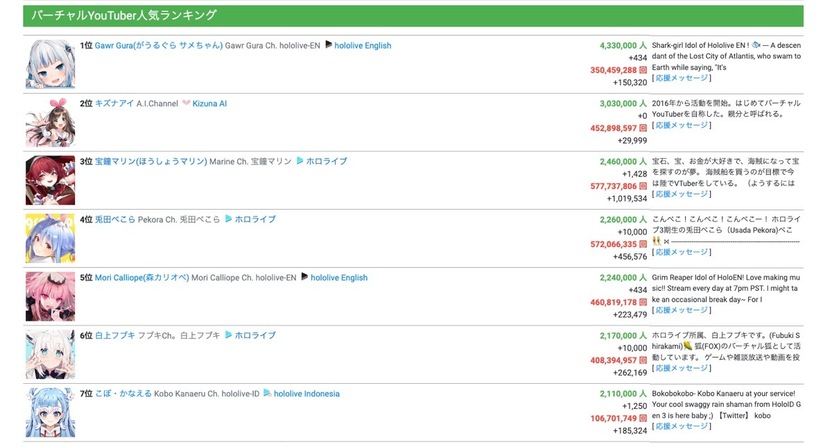832x447 pixels.
Task: Click 応援メッセージ link in Gawr Gura row
Action: (681, 78)
